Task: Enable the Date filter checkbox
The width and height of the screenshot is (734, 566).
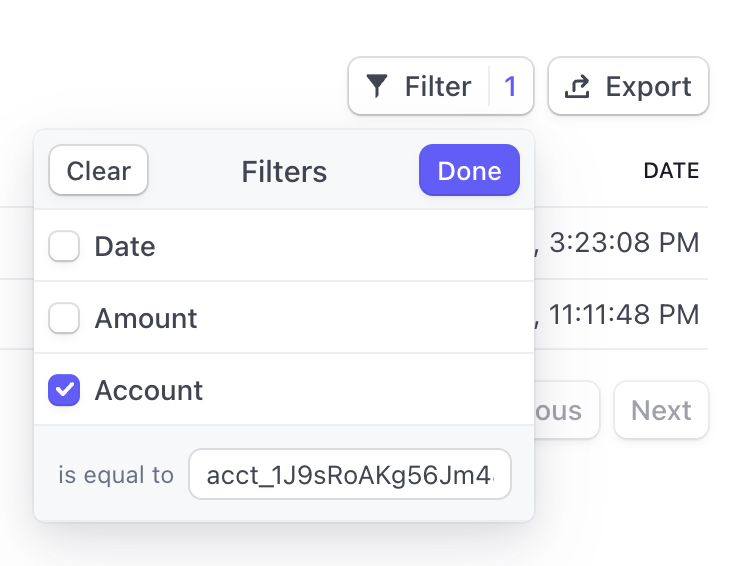Action: pos(64,246)
